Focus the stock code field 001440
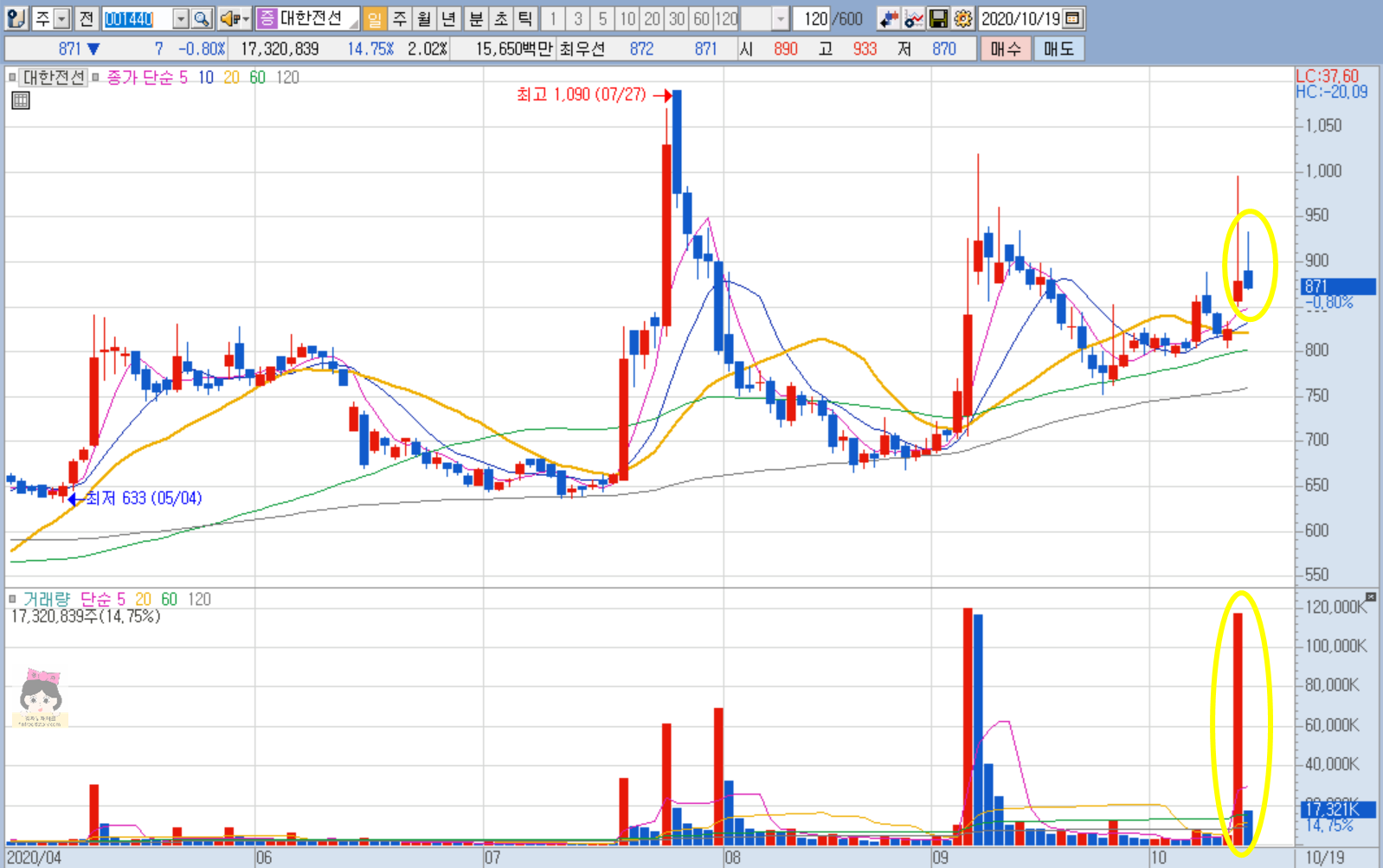 [x=137, y=18]
